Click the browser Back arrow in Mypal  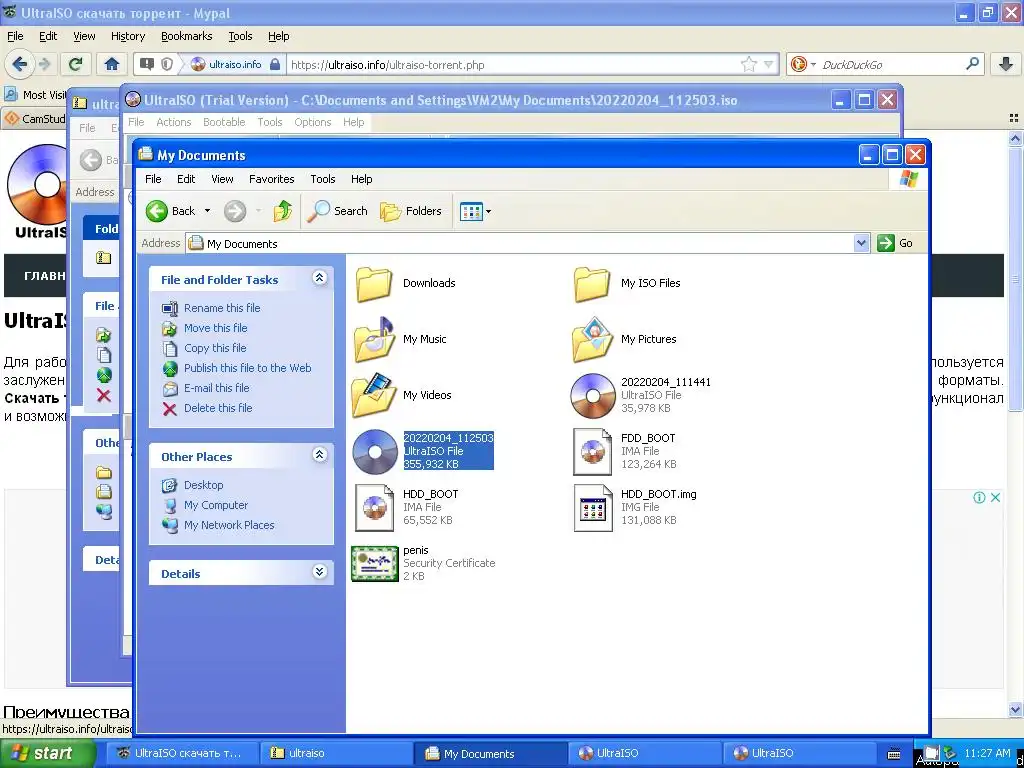click(x=20, y=64)
